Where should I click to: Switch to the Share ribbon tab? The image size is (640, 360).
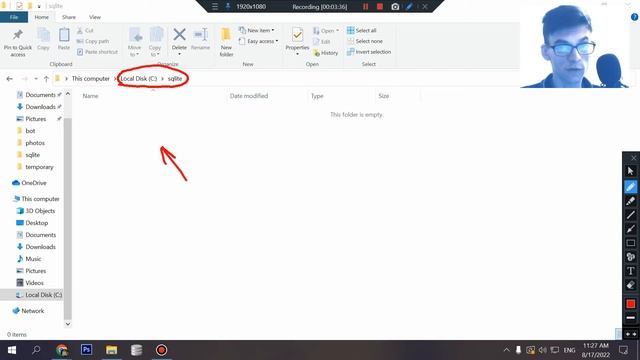(x=69, y=17)
